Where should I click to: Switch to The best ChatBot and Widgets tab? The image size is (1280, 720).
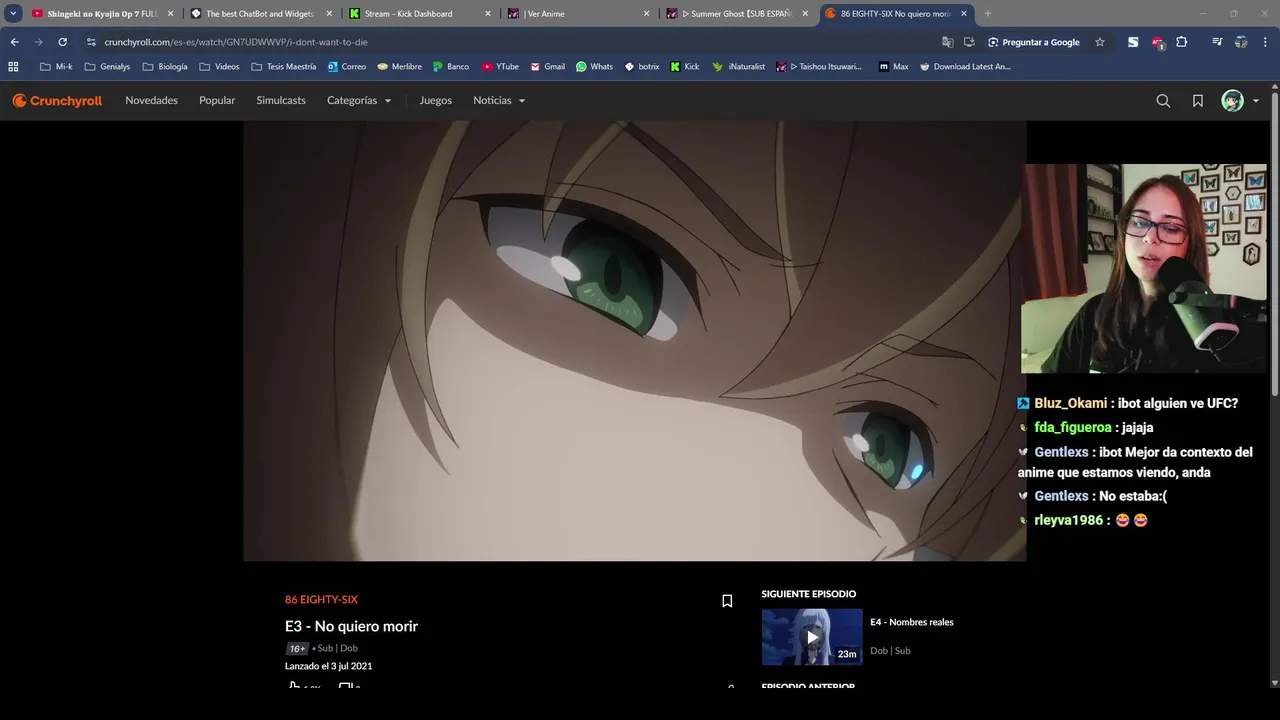click(x=260, y=14)
